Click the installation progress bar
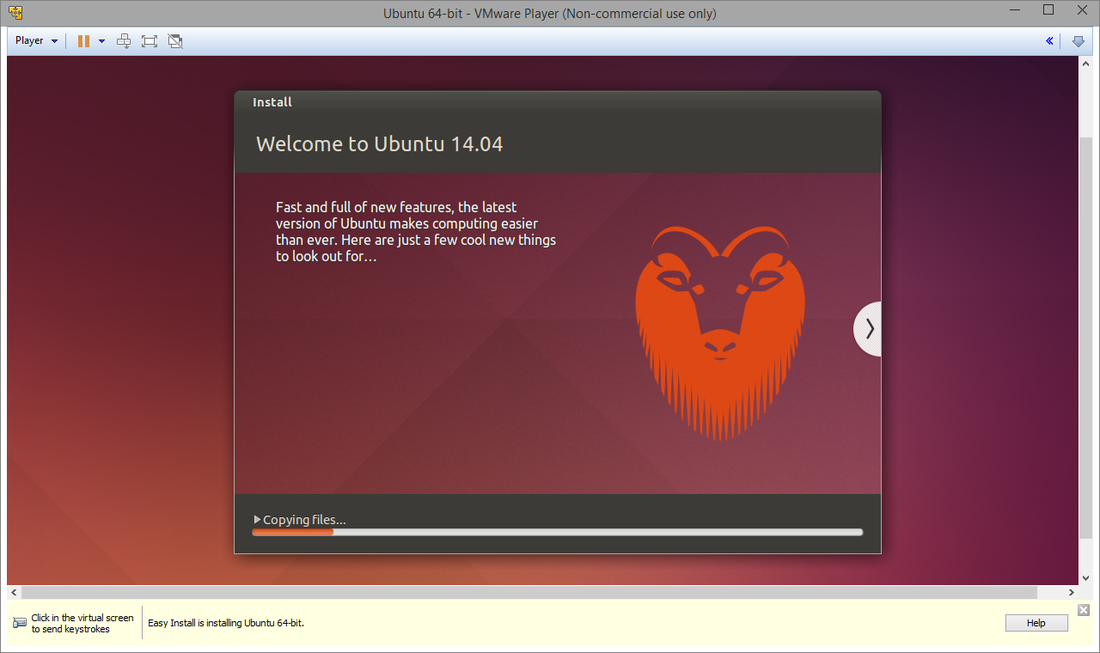1100x653 pixels. 557,532
